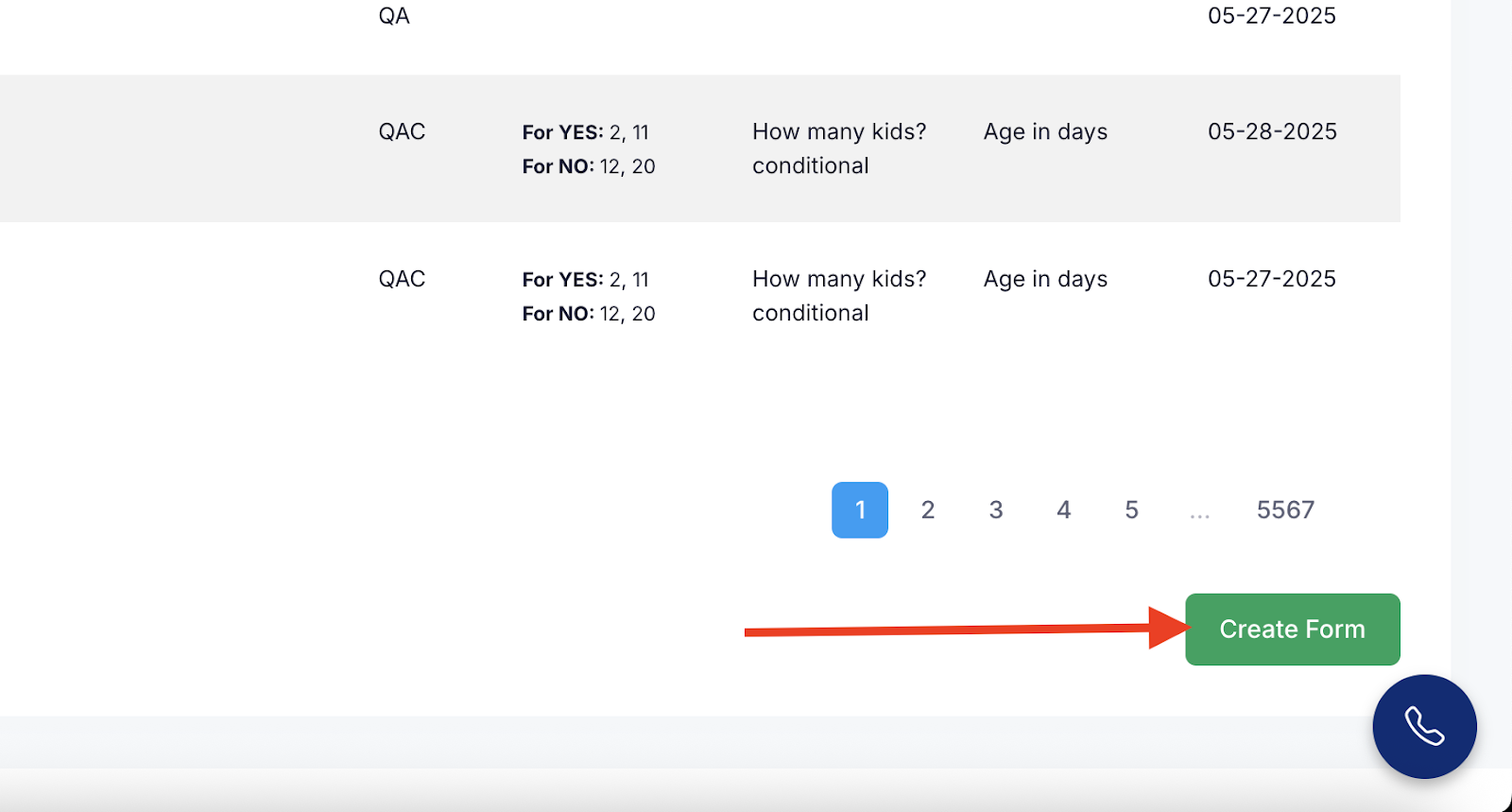1512x812 pixels.
Task: Click the date 05-27-2025 in the QAC row
Action: pyautogui.click(x=1272, y=279)
